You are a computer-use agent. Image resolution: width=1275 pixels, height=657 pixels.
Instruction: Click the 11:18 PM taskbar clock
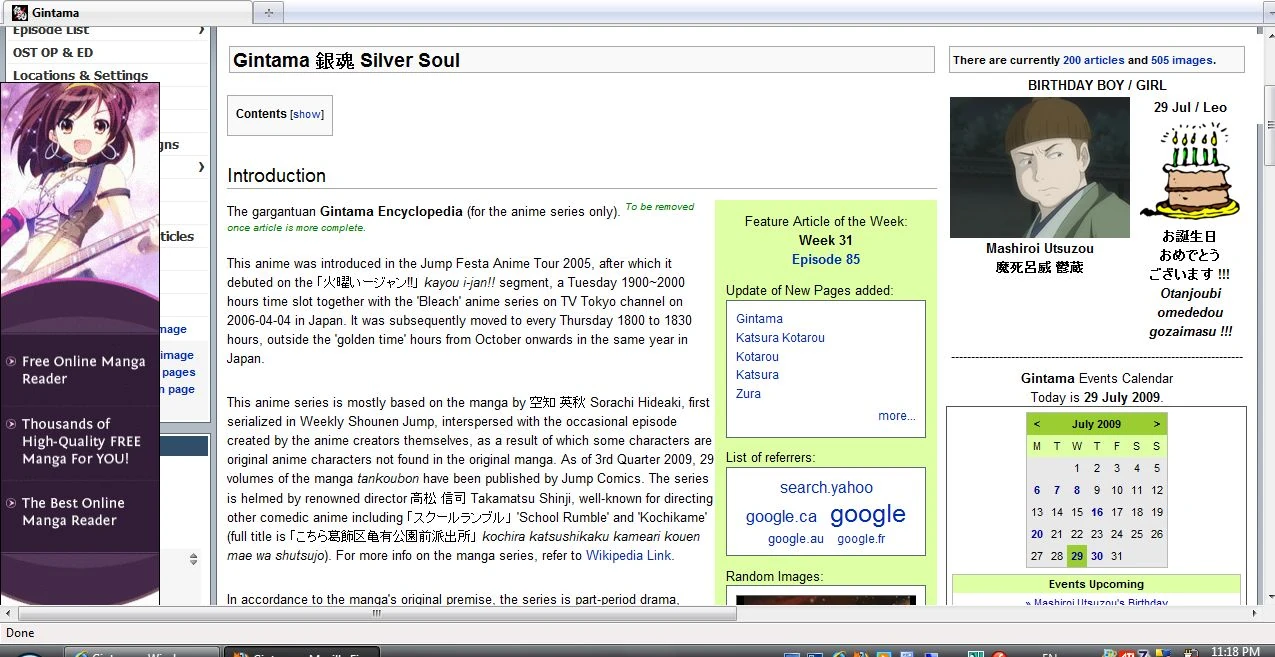tap(1235, 651)
